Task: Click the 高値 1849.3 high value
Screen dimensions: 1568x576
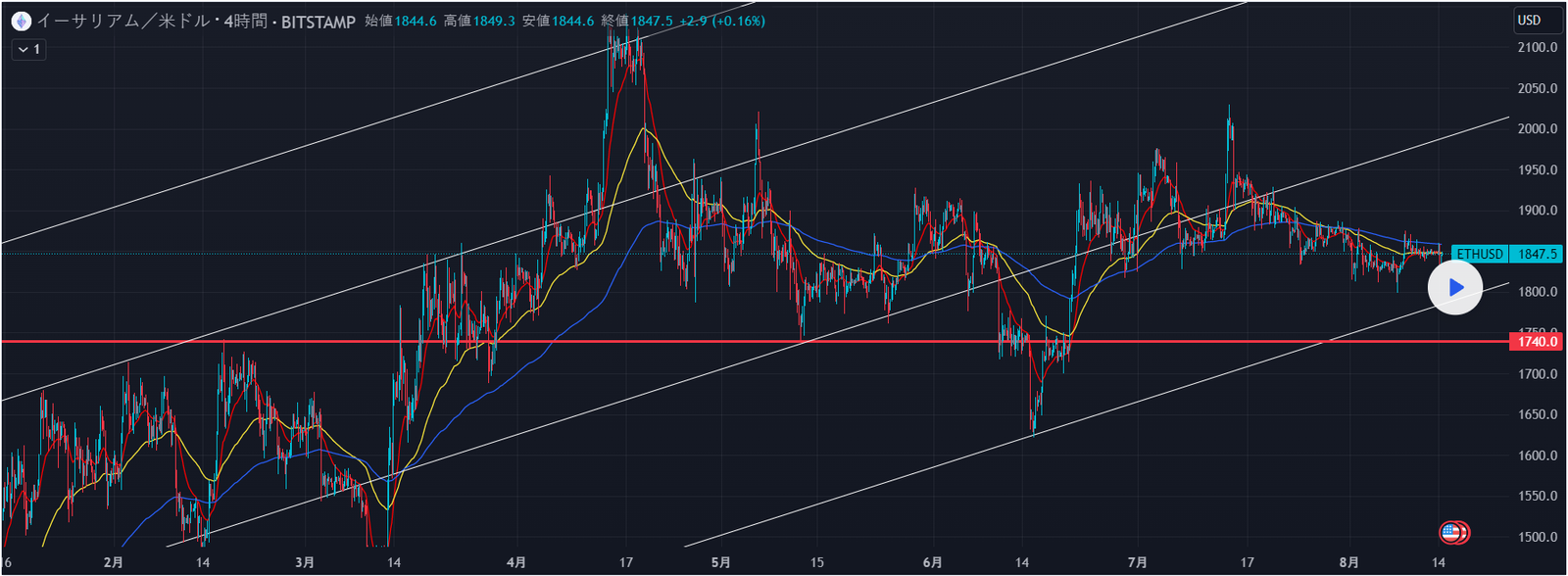Action: [x=494, y=21]
